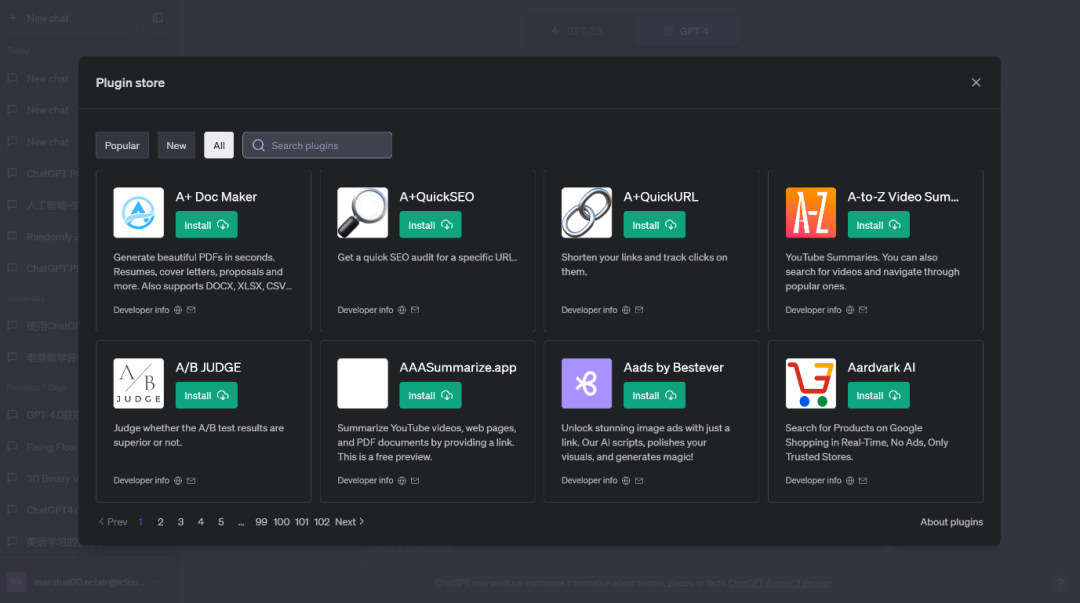Install the AAASummarize.app plugin
1080x603 pixels.
pyautogui.click(x=430, y=395)
